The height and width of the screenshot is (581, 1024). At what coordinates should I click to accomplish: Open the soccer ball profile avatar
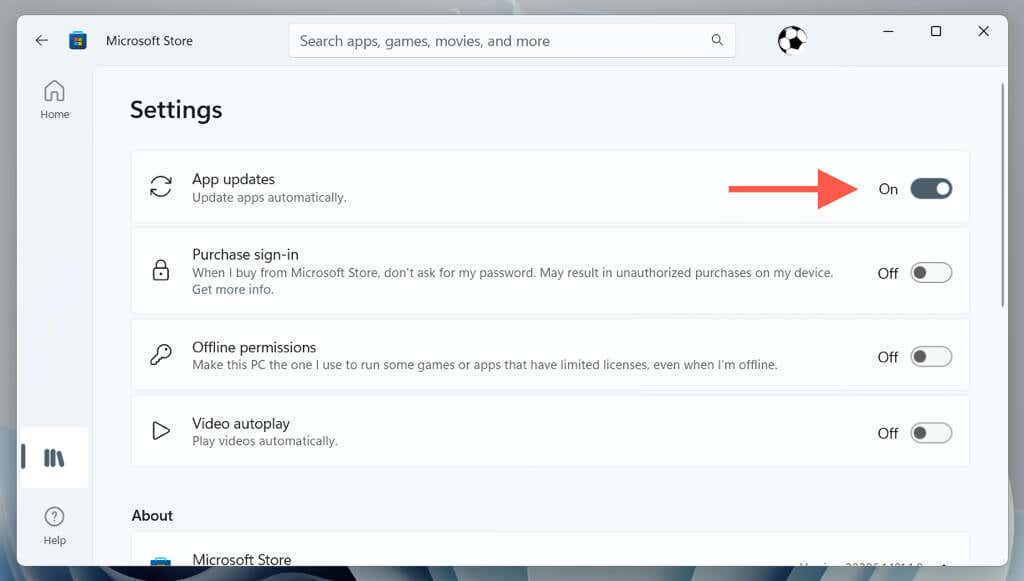click(792, 40)
